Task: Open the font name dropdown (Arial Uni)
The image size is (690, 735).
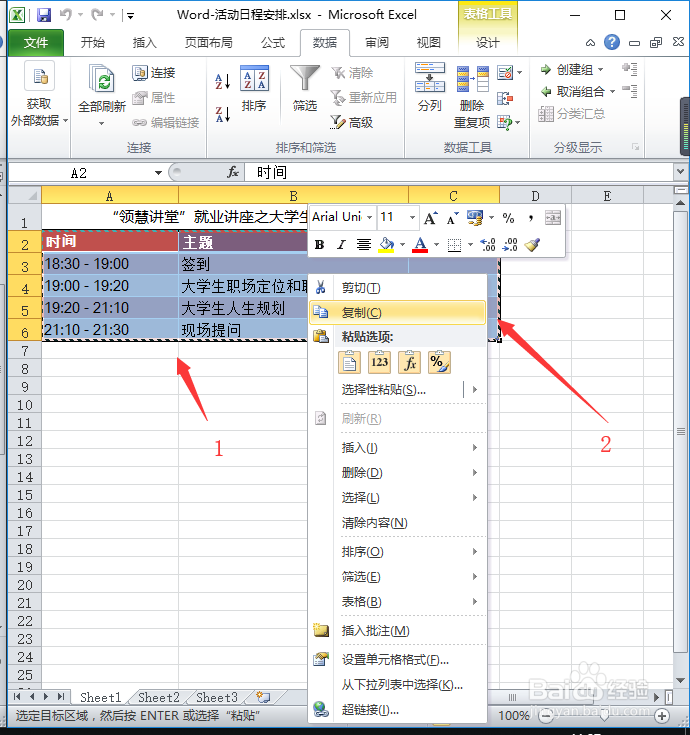Action: coord(369,218)
